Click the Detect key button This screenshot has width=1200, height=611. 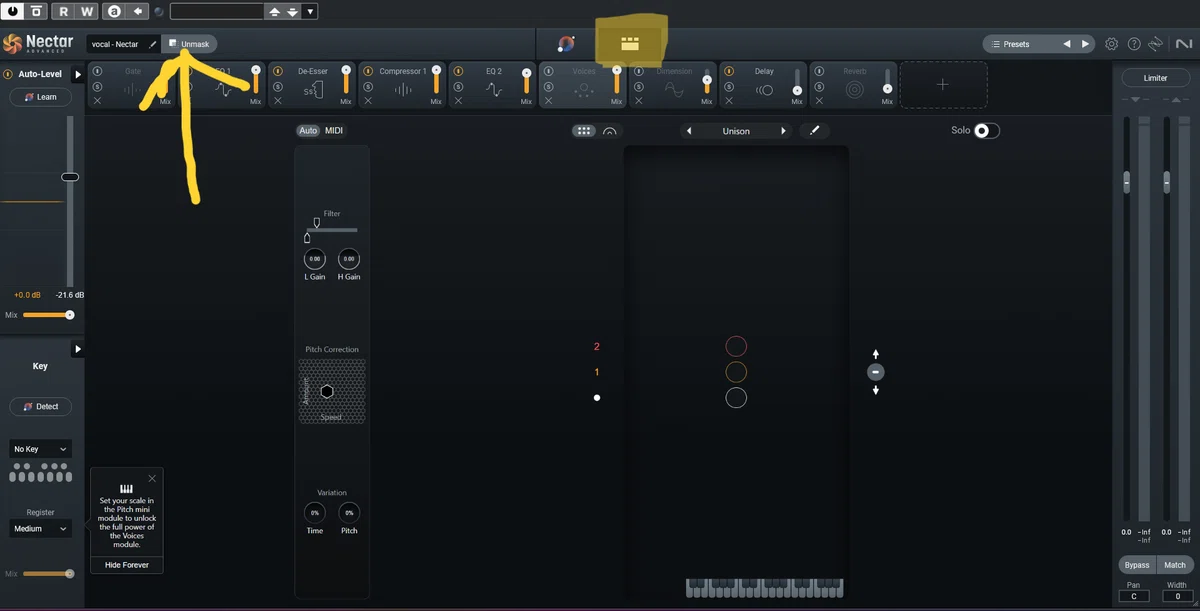click(40, 407)
